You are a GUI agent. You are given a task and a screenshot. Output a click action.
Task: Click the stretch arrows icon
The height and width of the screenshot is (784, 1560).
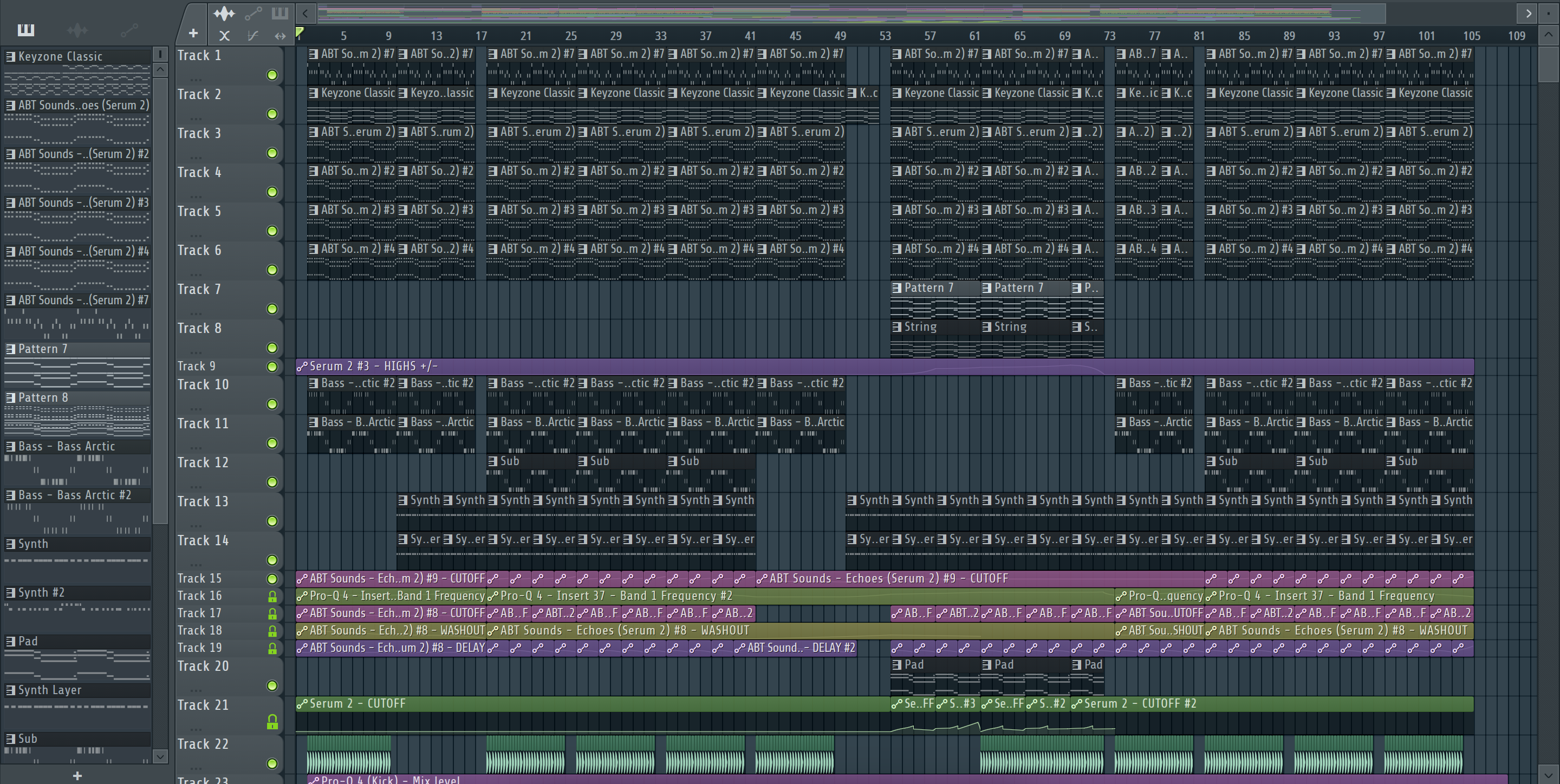[280, 36]
